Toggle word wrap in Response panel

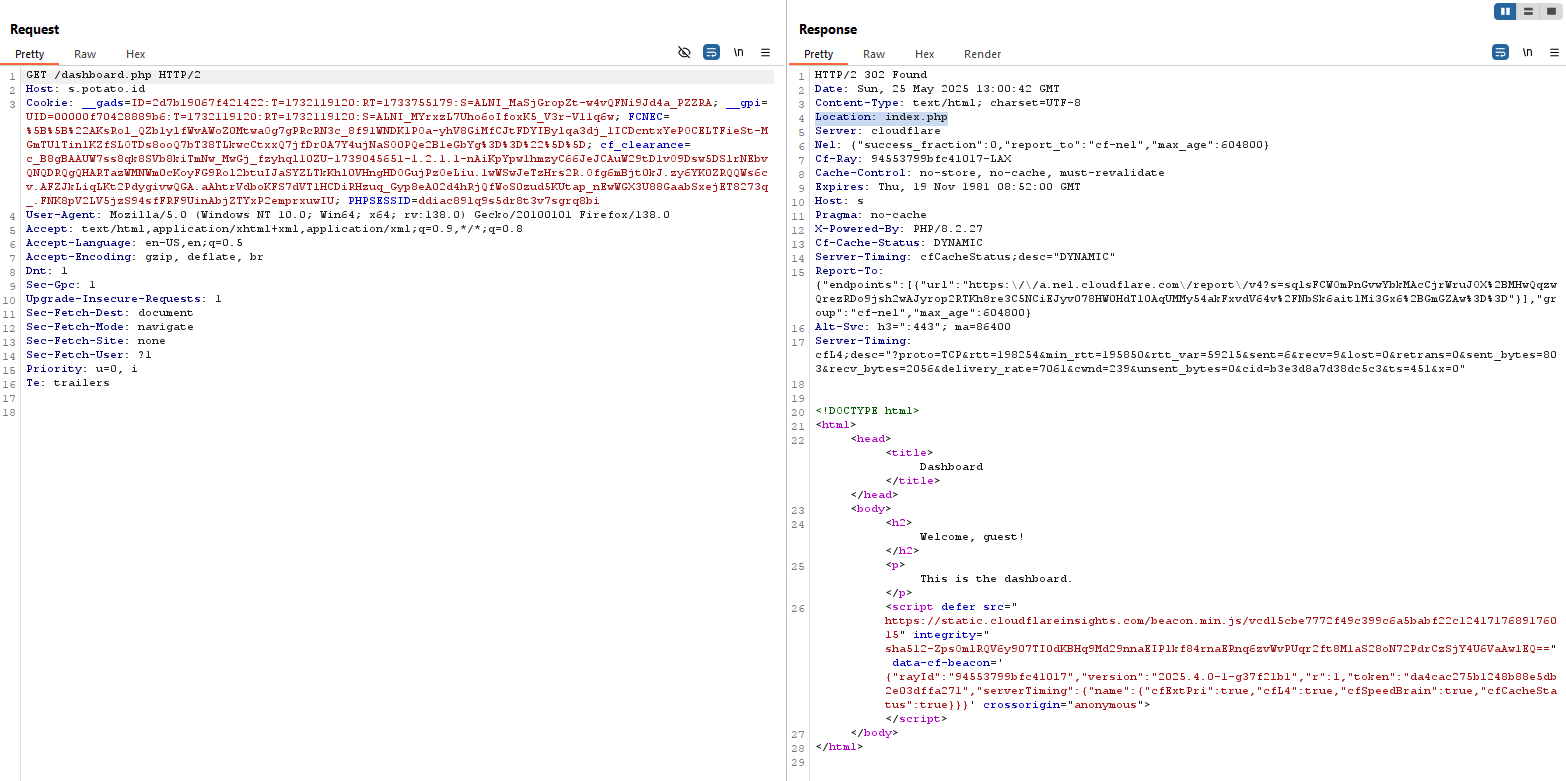coord(1500,52)
